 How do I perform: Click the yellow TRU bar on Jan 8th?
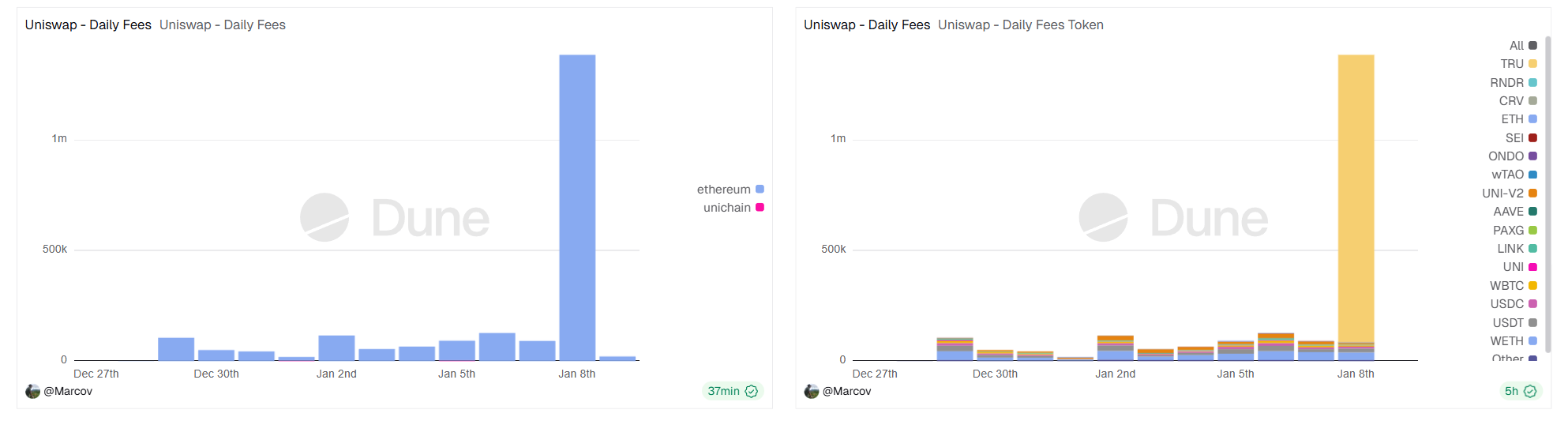pos(1356,197)
